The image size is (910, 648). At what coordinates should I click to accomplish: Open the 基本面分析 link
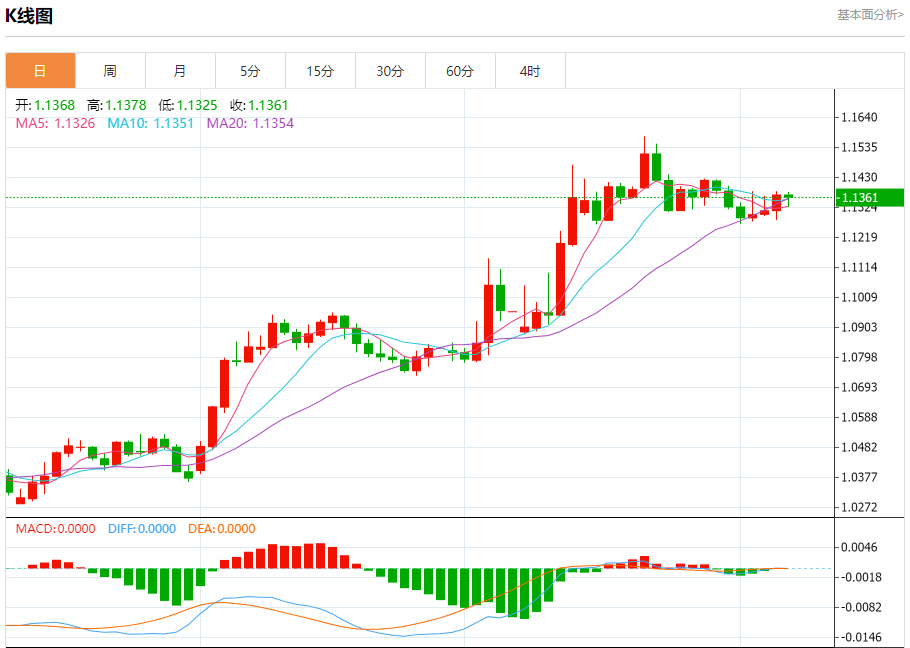(x=870, y=15)
